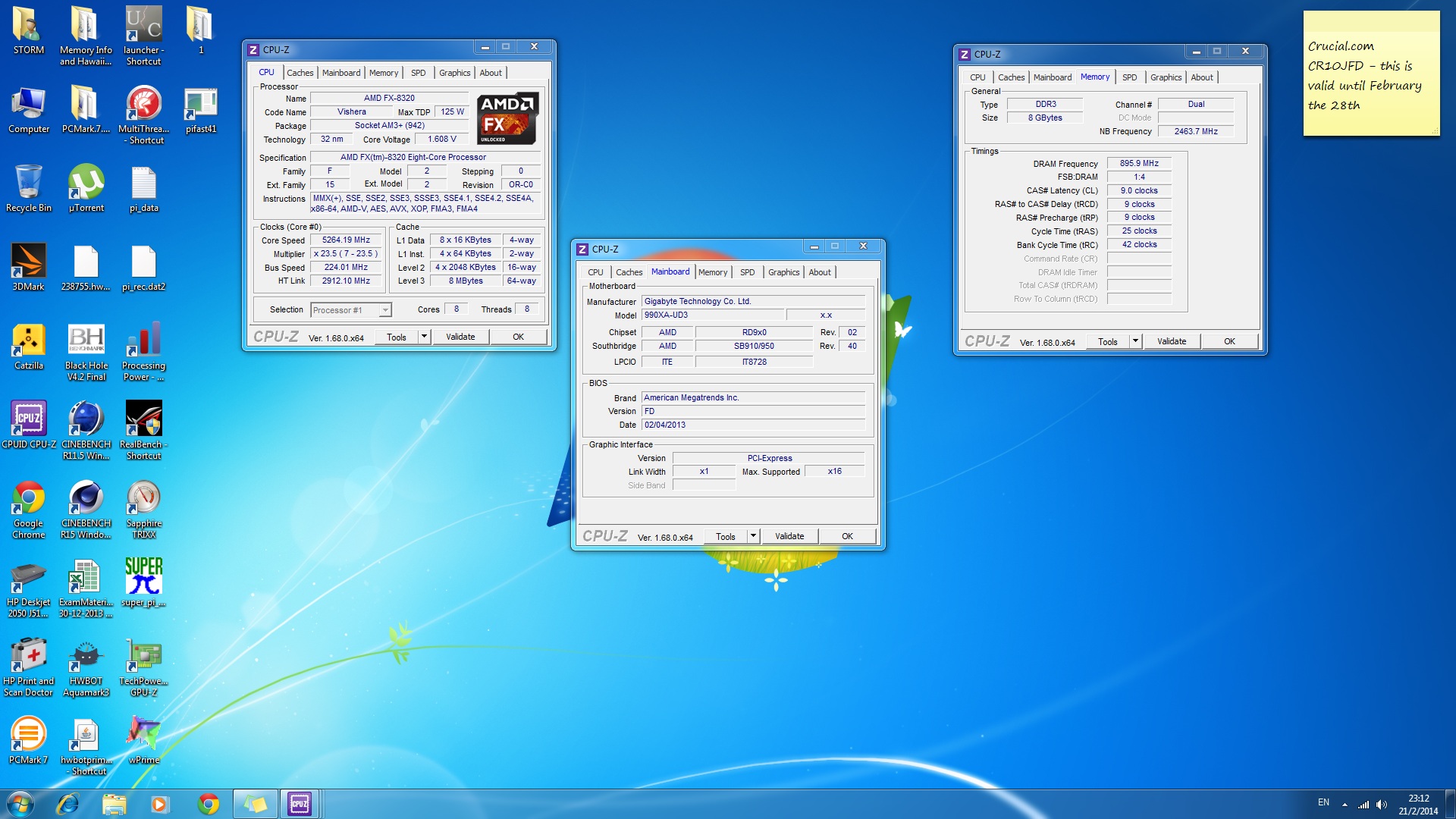The width and height of the screenshot is (1456, 819).
Task: Click the AMD FX-8320 name field
Action: [x=389, y=98]
